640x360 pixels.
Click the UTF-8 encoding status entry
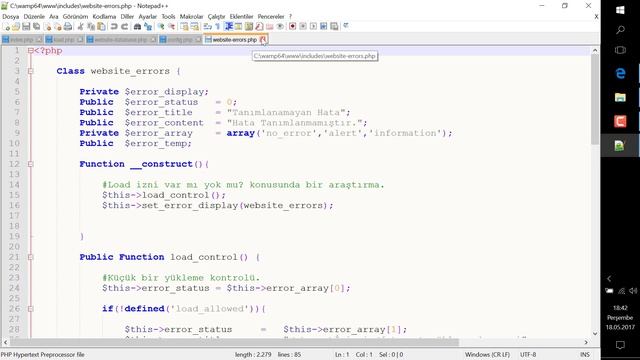coord(528,355)
